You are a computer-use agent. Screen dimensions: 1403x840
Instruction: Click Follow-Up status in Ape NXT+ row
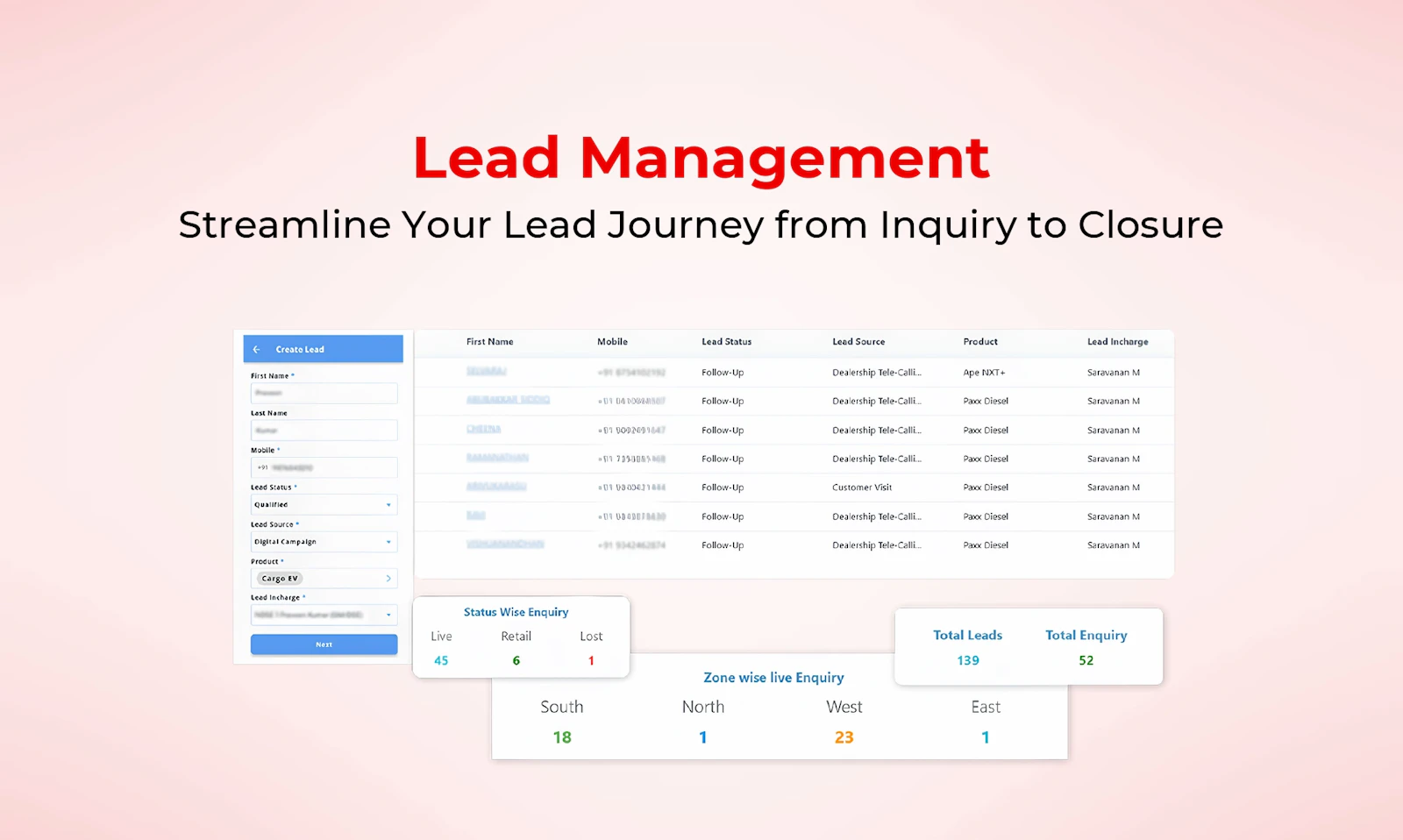[x=723, y=373]
